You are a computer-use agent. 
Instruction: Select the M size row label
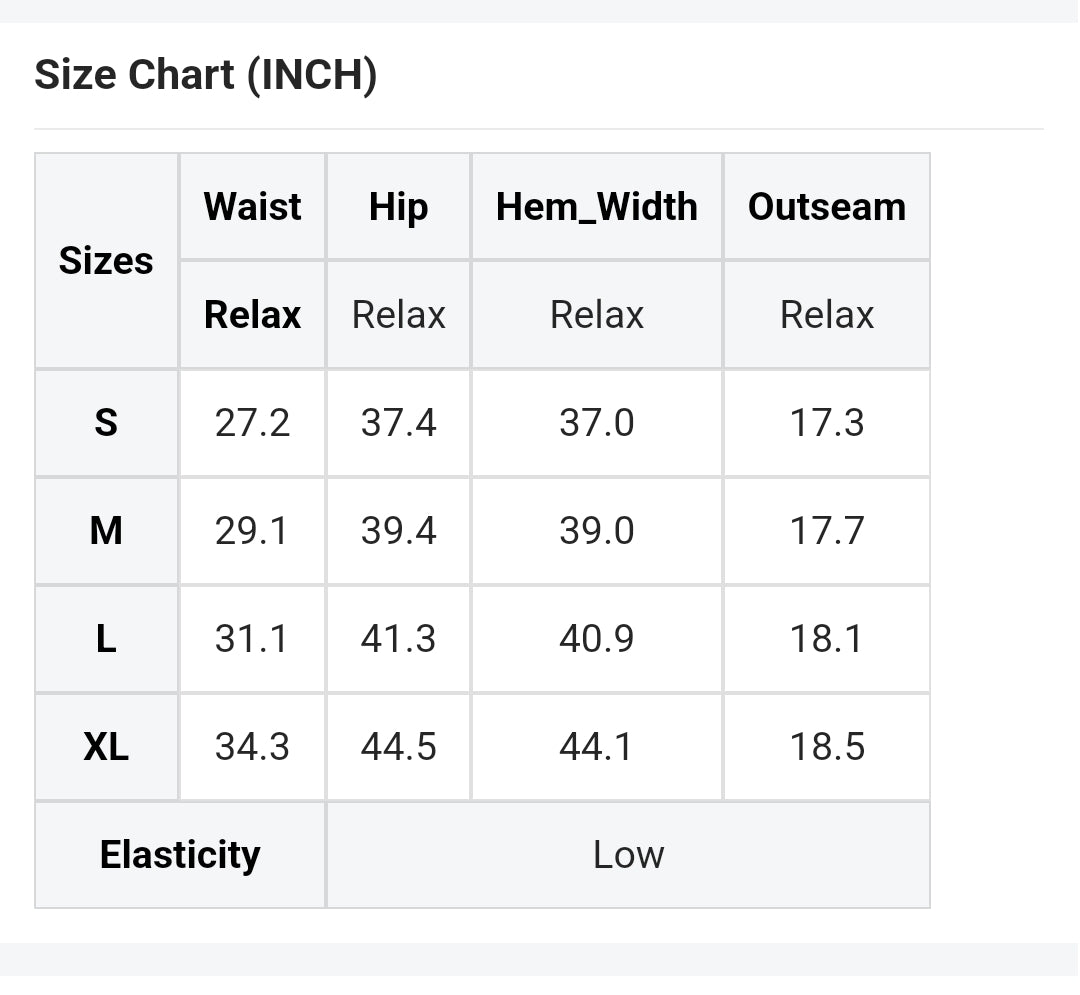pos(106,531)
